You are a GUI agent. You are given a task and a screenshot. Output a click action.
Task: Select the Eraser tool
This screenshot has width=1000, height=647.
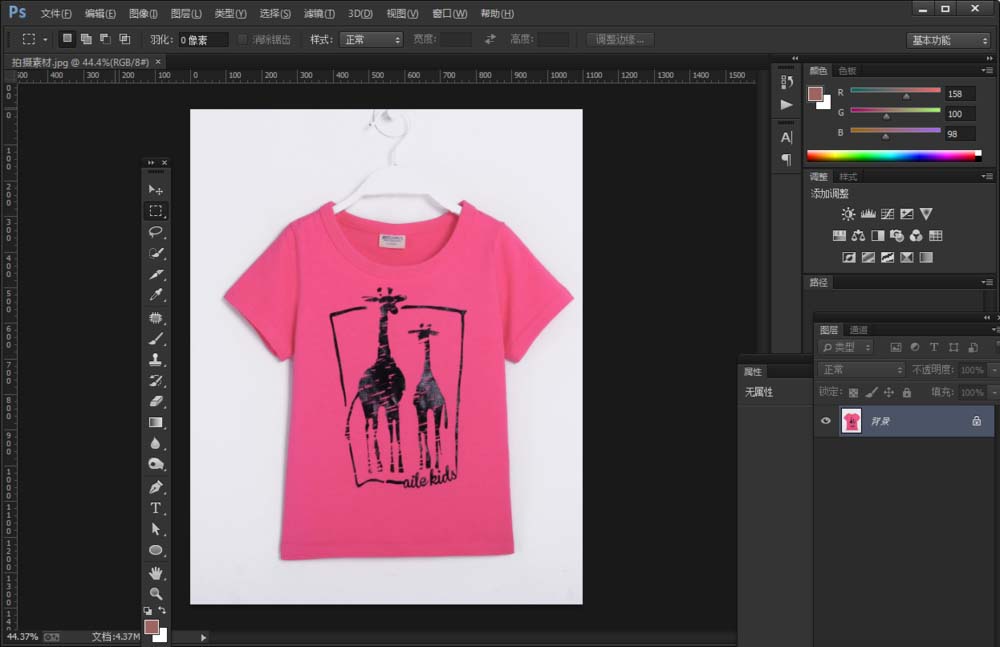point(156,401)
